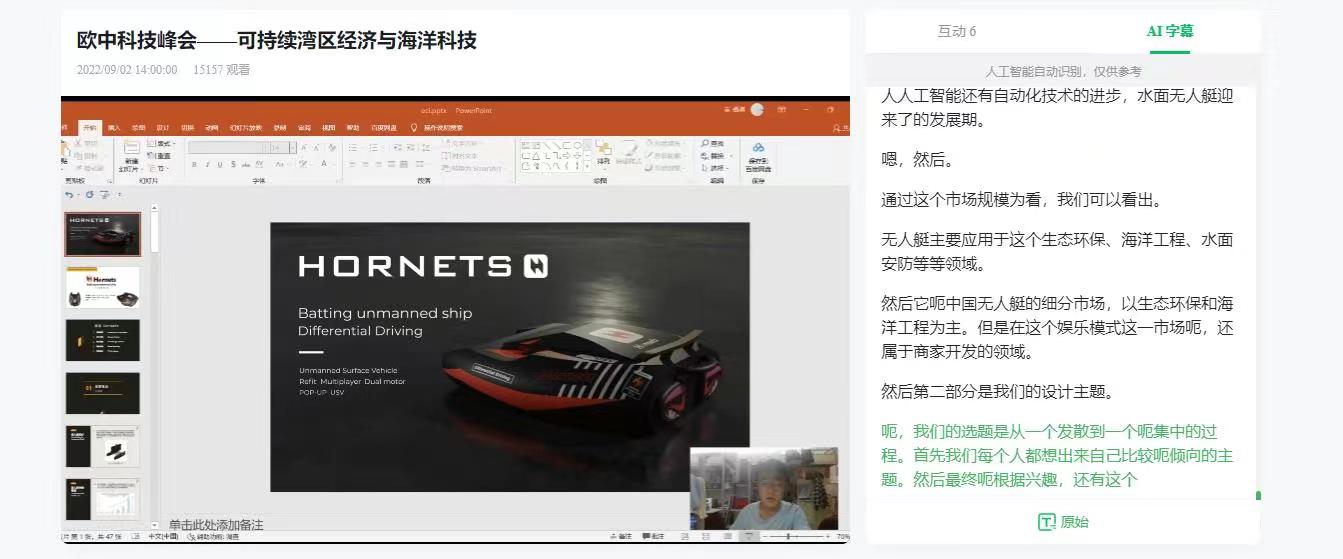Image resolution: width=1343 pixels, height=559 pixels.
Task: Click the user account avatar in title bar
Action: coord(757,110)
